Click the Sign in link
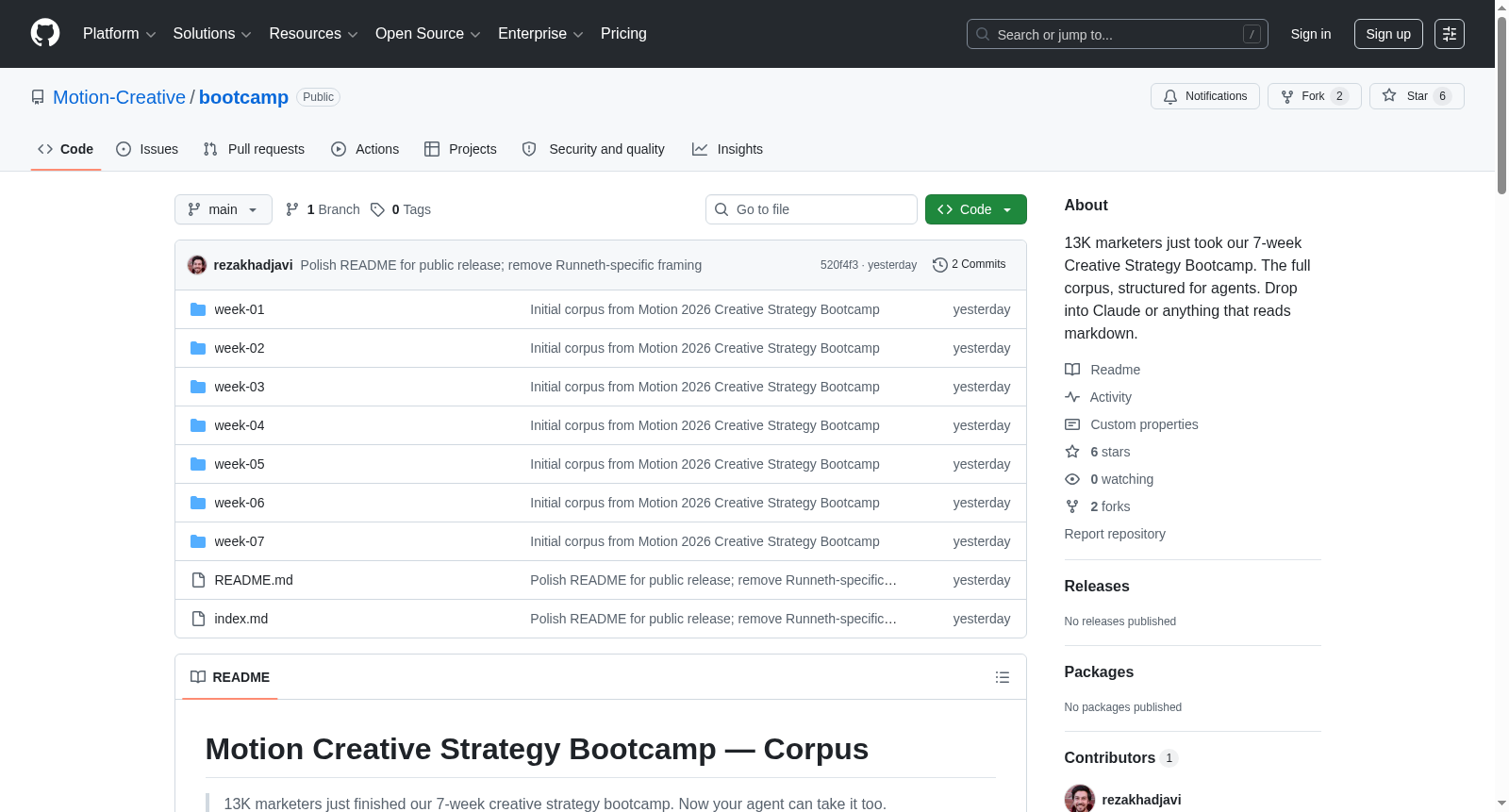 click(1311, 34)
